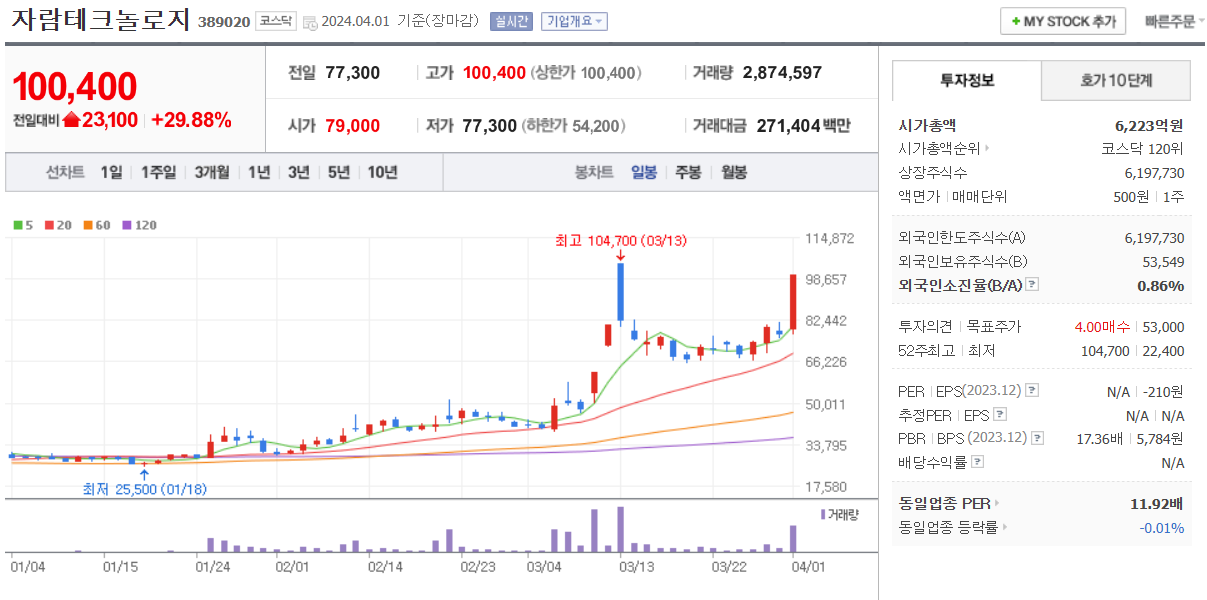Click the current price 100,400
The width and height of the screenshot is (1207, 600).
pyautogui.click(x=75, y=87)
